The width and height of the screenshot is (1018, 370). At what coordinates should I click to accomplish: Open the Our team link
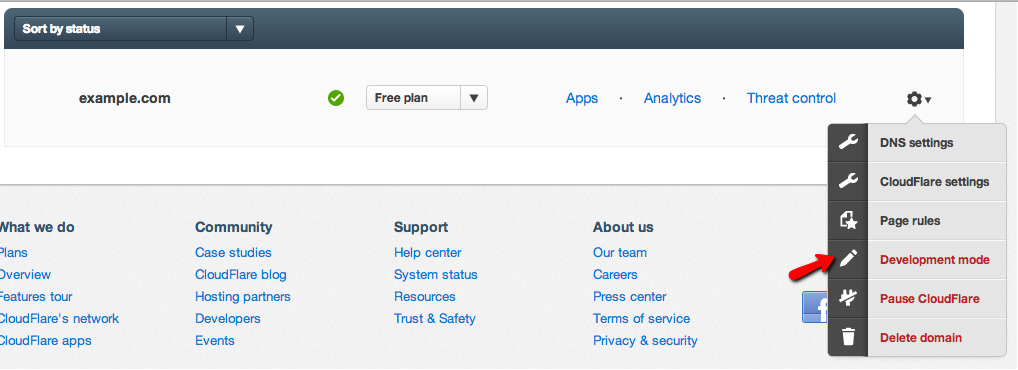click(620, 253)
